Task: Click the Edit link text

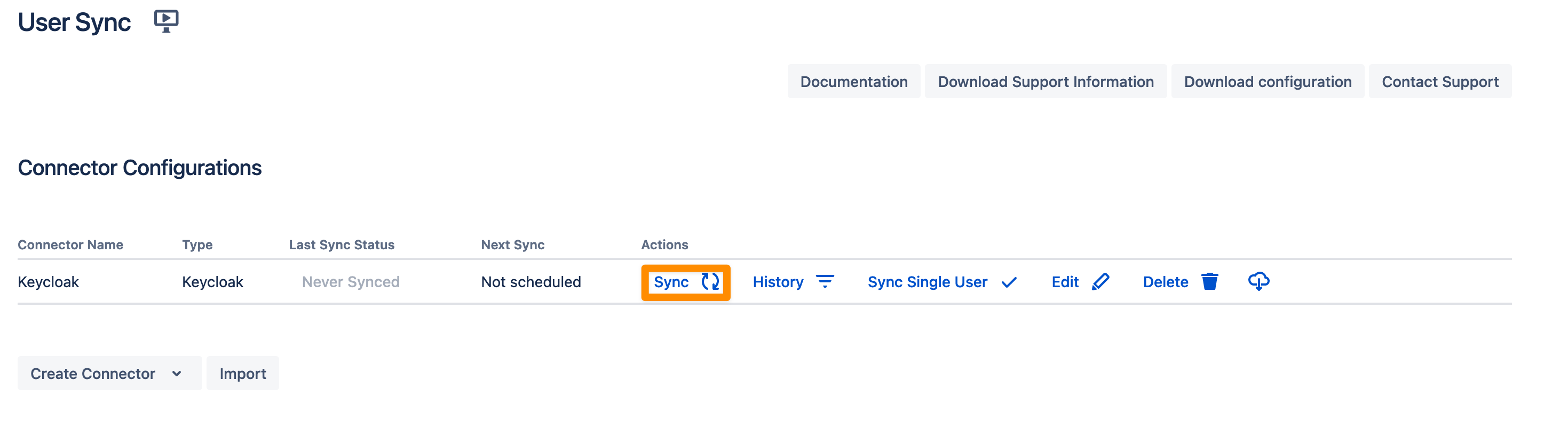Action: click(1065, 282)
